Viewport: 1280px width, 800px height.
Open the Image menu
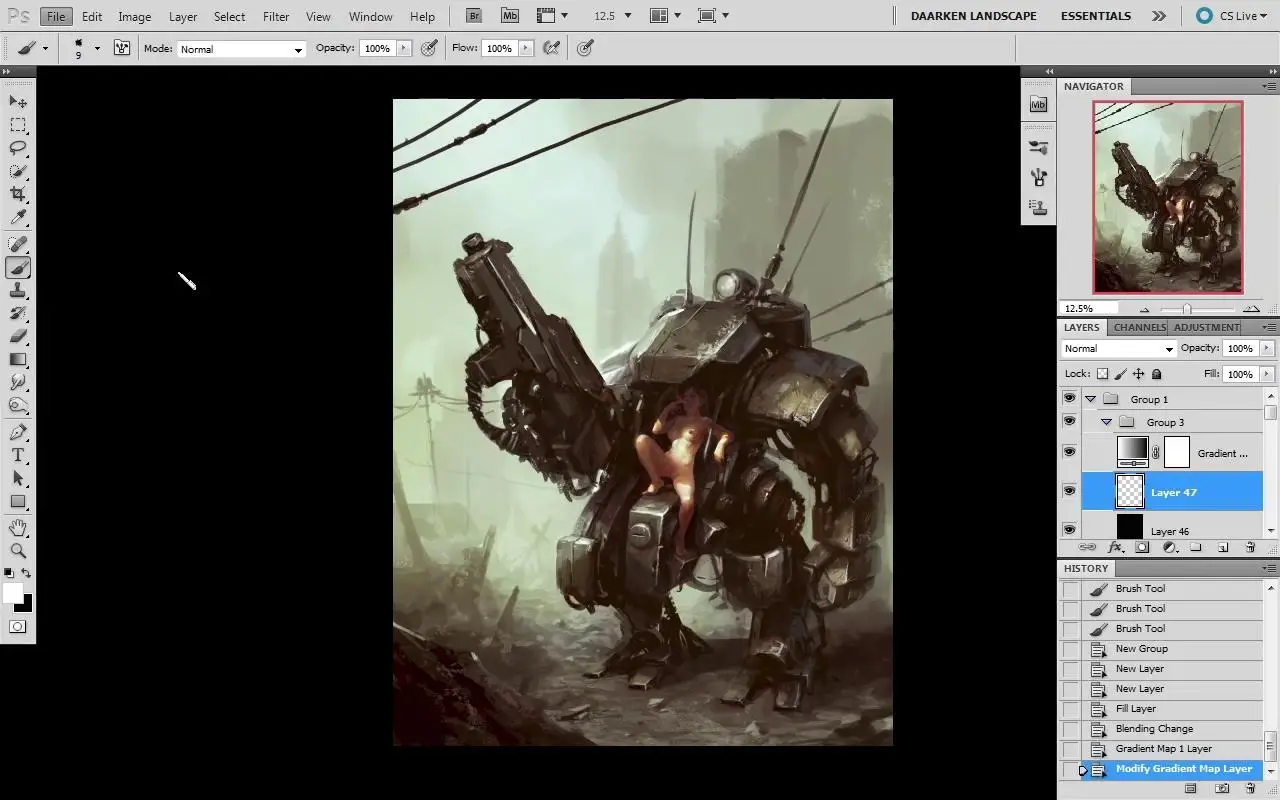(x=134, y=17)
